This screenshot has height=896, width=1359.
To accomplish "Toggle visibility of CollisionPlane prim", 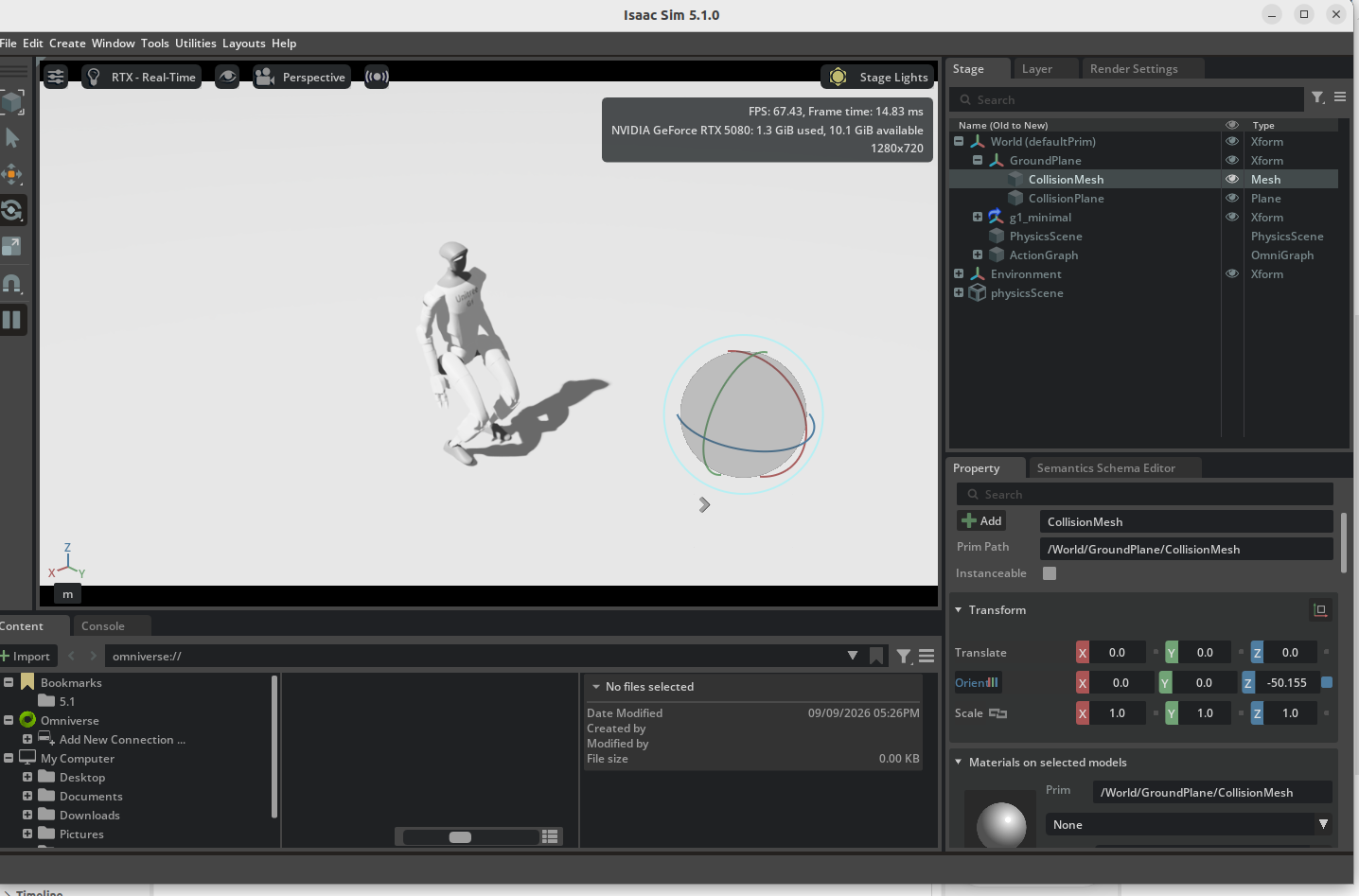I will (x=1232, y=198).
